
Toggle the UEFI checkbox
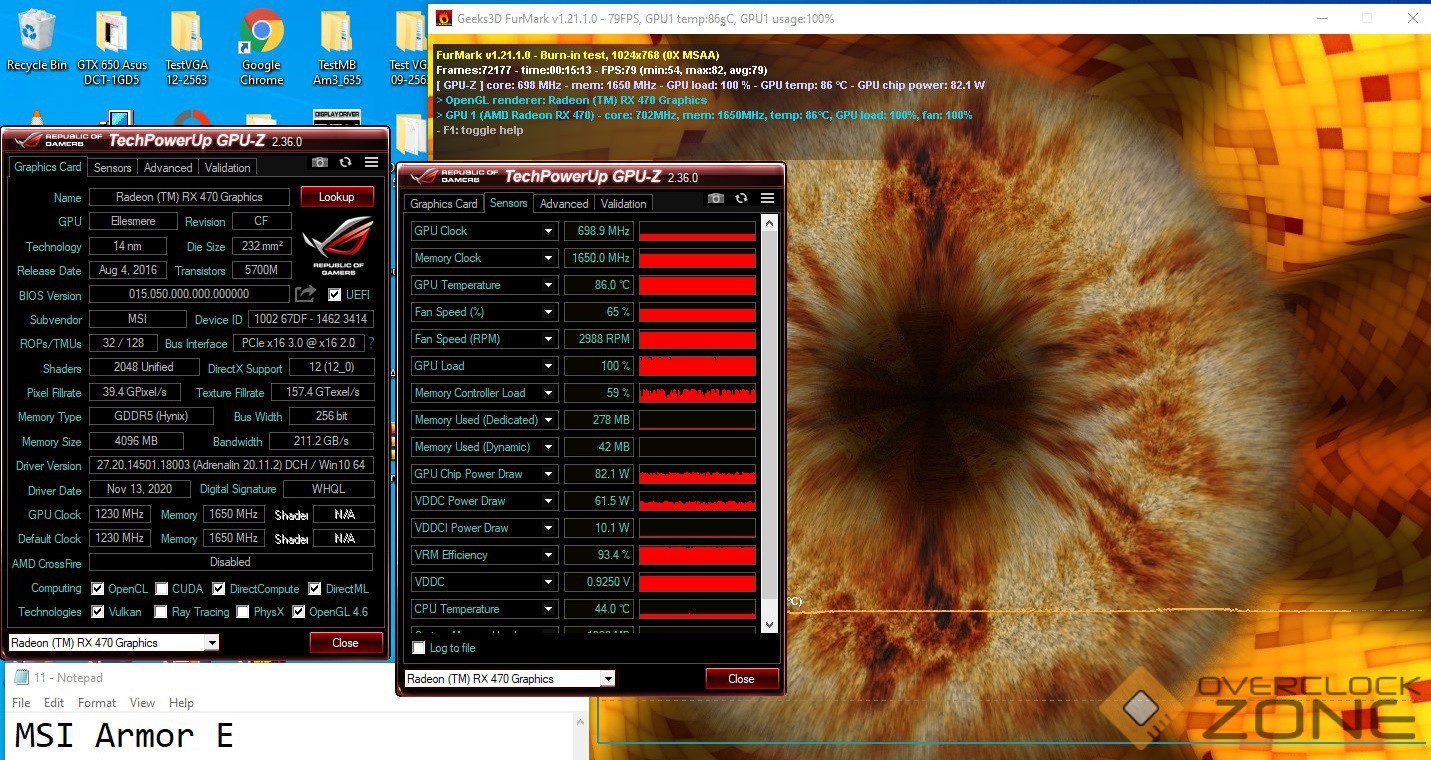(335, 295)
